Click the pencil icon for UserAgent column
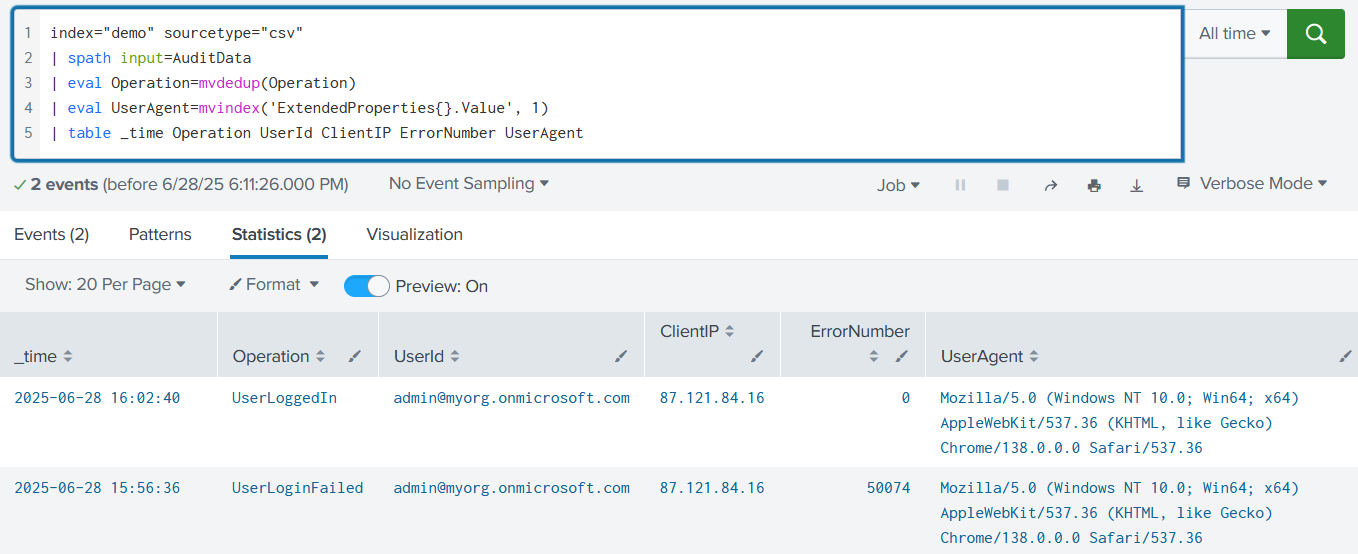 [x=1345, y=357]
